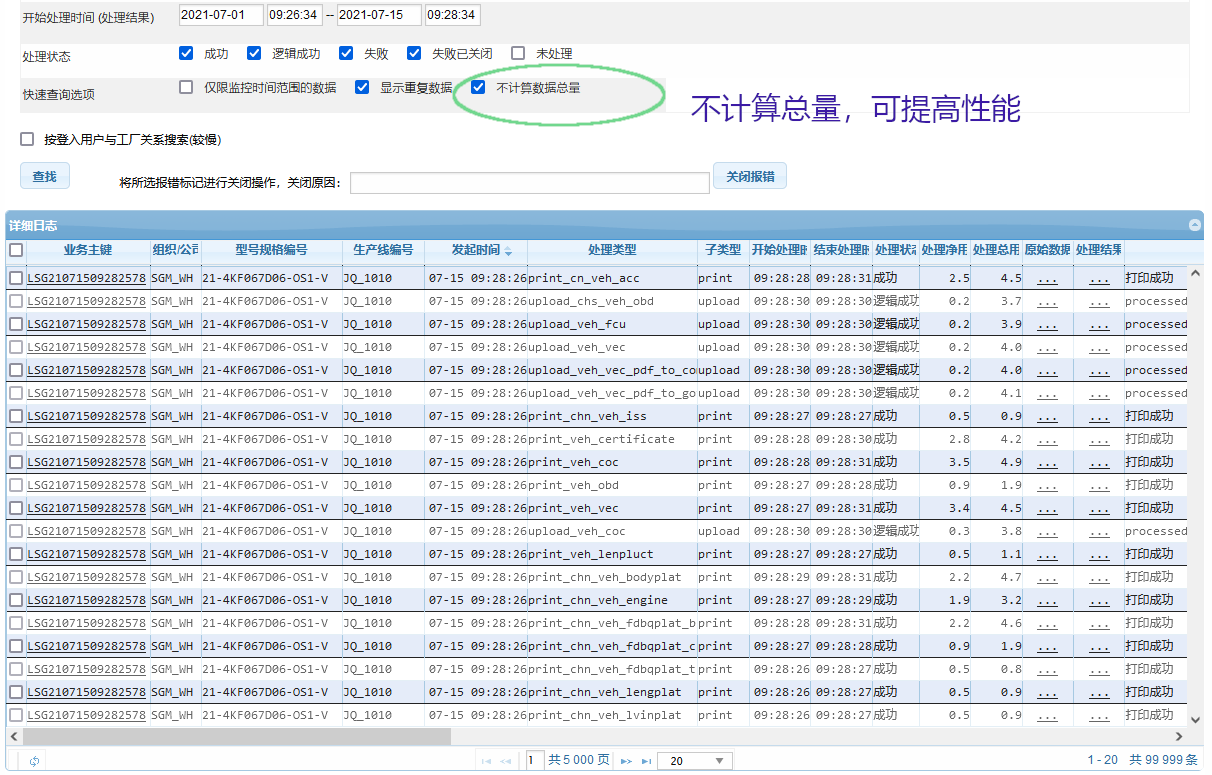1212x775 pixels.
Task: Sort by the 处理类型 column header
Action: coord(612,250)
